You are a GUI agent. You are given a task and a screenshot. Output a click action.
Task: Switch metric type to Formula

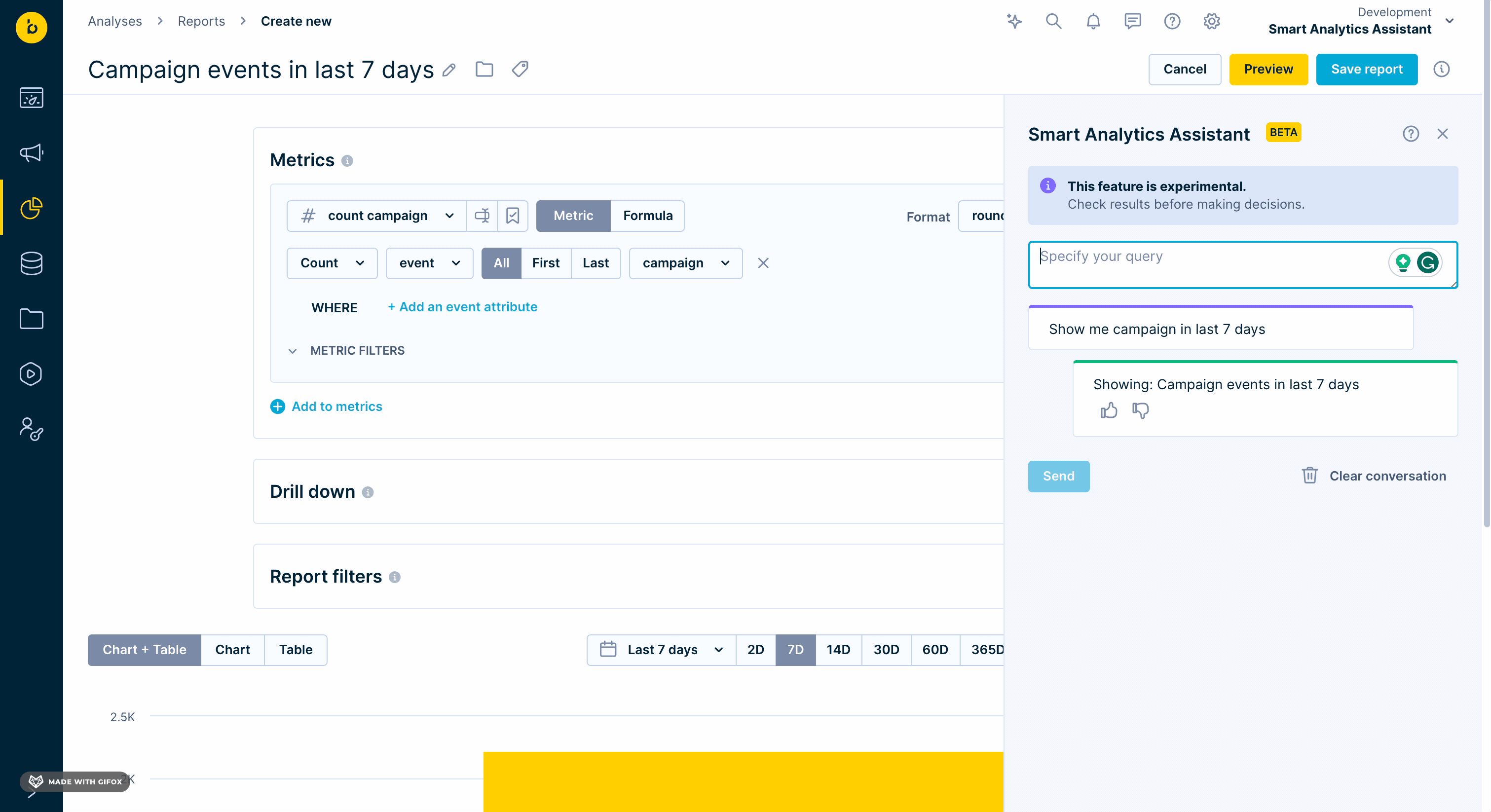pyautogui.click(x=647, y=216)
